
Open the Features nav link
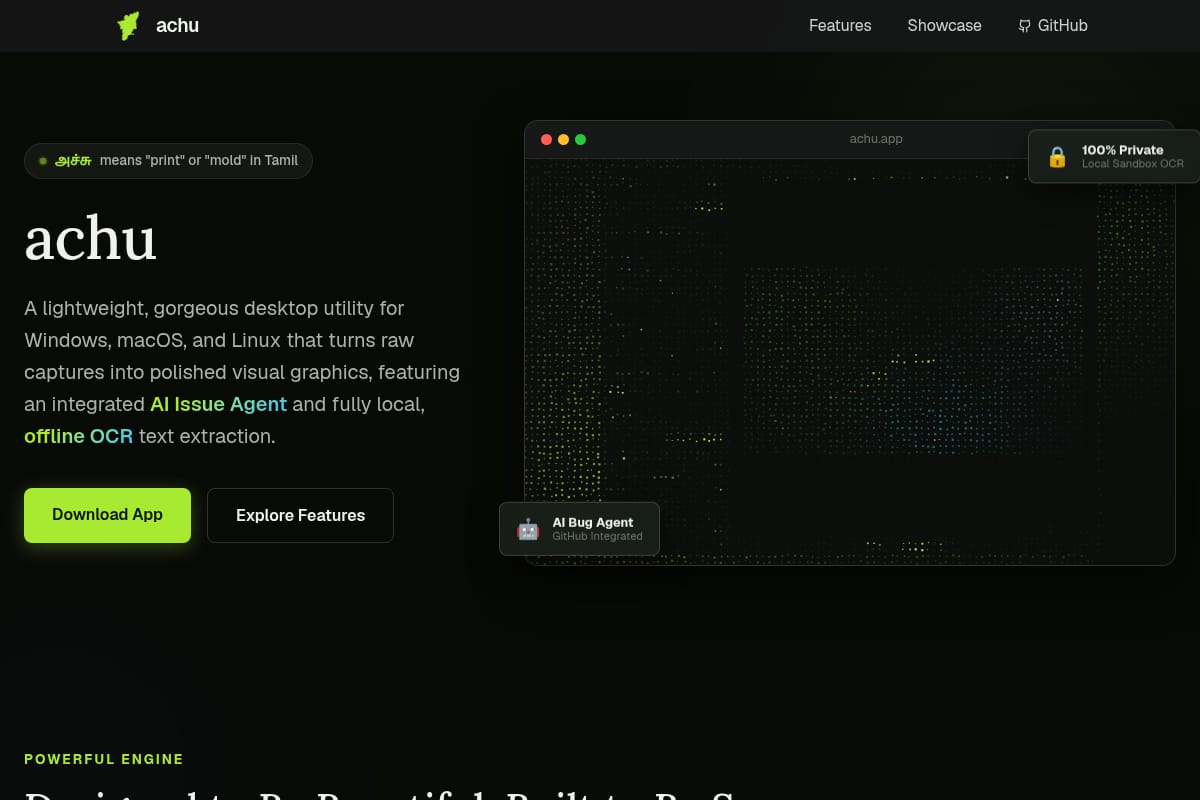click(840, 26)
